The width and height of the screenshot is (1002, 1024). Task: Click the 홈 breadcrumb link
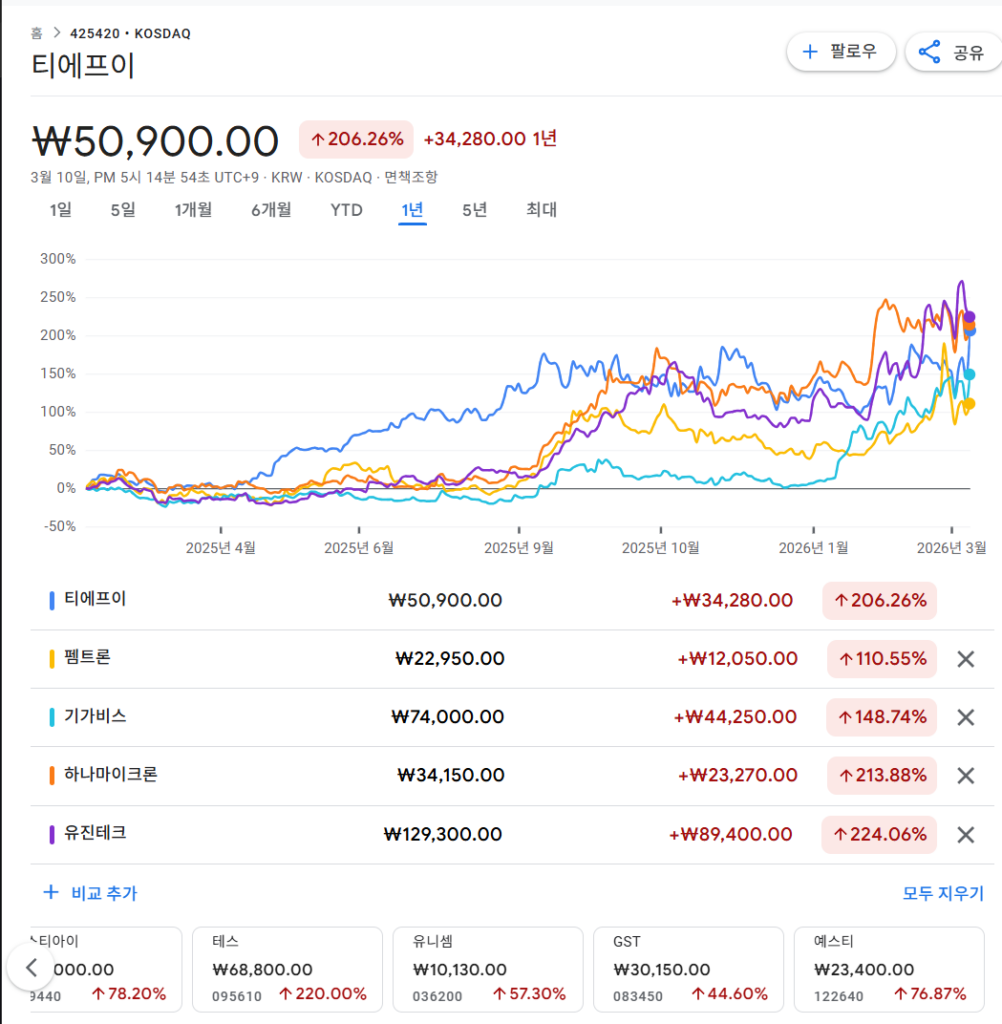37,33
